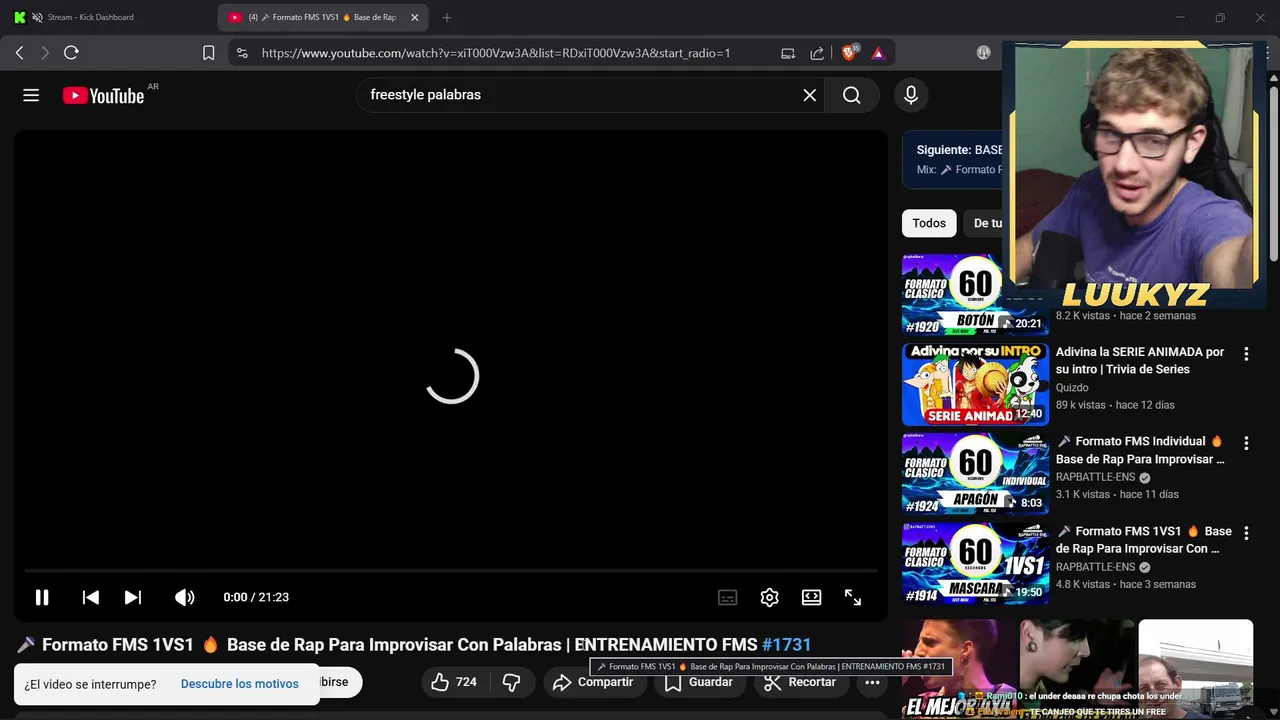Viewport: 1280px width, 720px height.
Task: Open more actions three-dot menu under video
Action: tap(872, 682)
